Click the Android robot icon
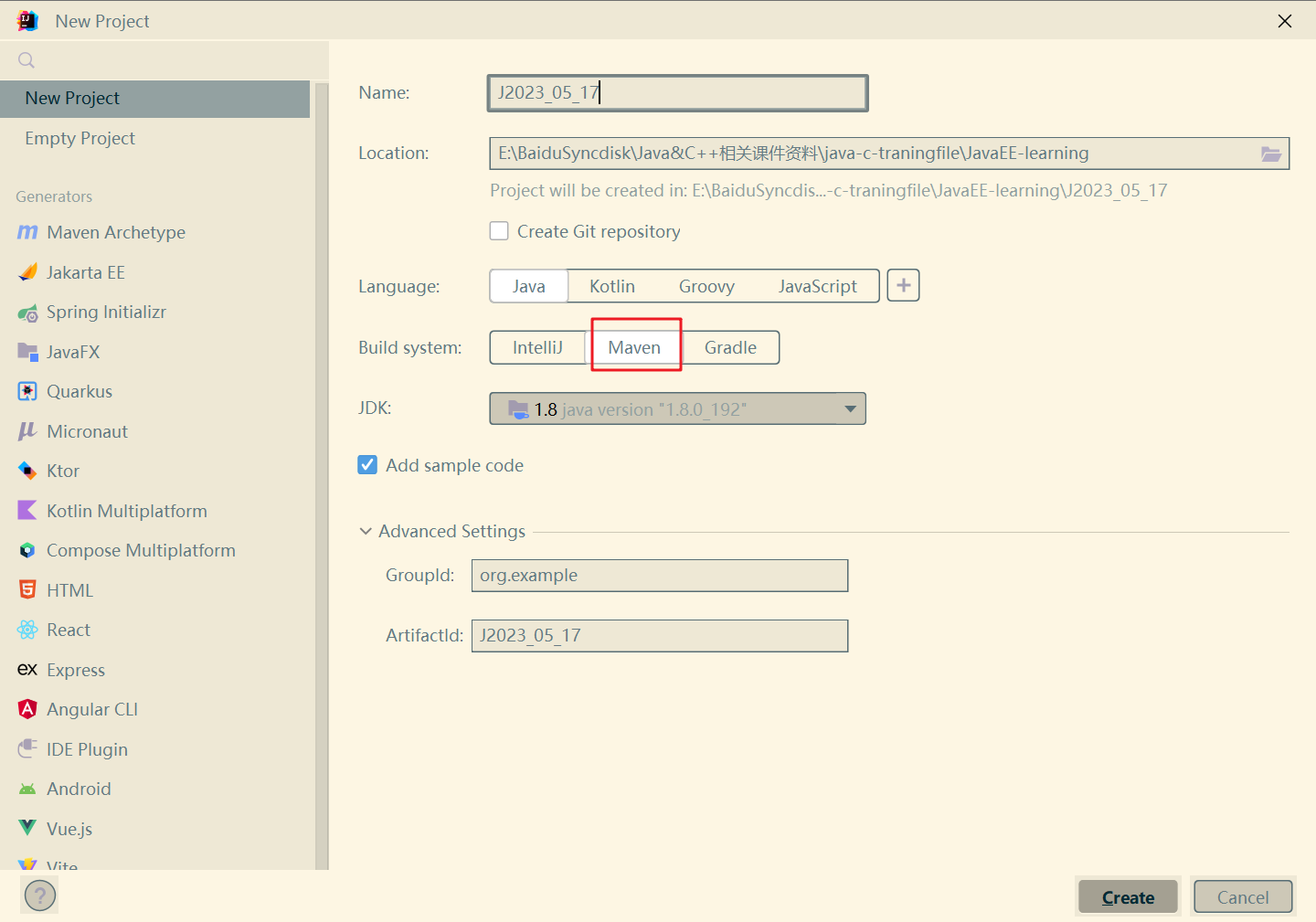Screen dimensions: 1316x922 pos(27,789)
